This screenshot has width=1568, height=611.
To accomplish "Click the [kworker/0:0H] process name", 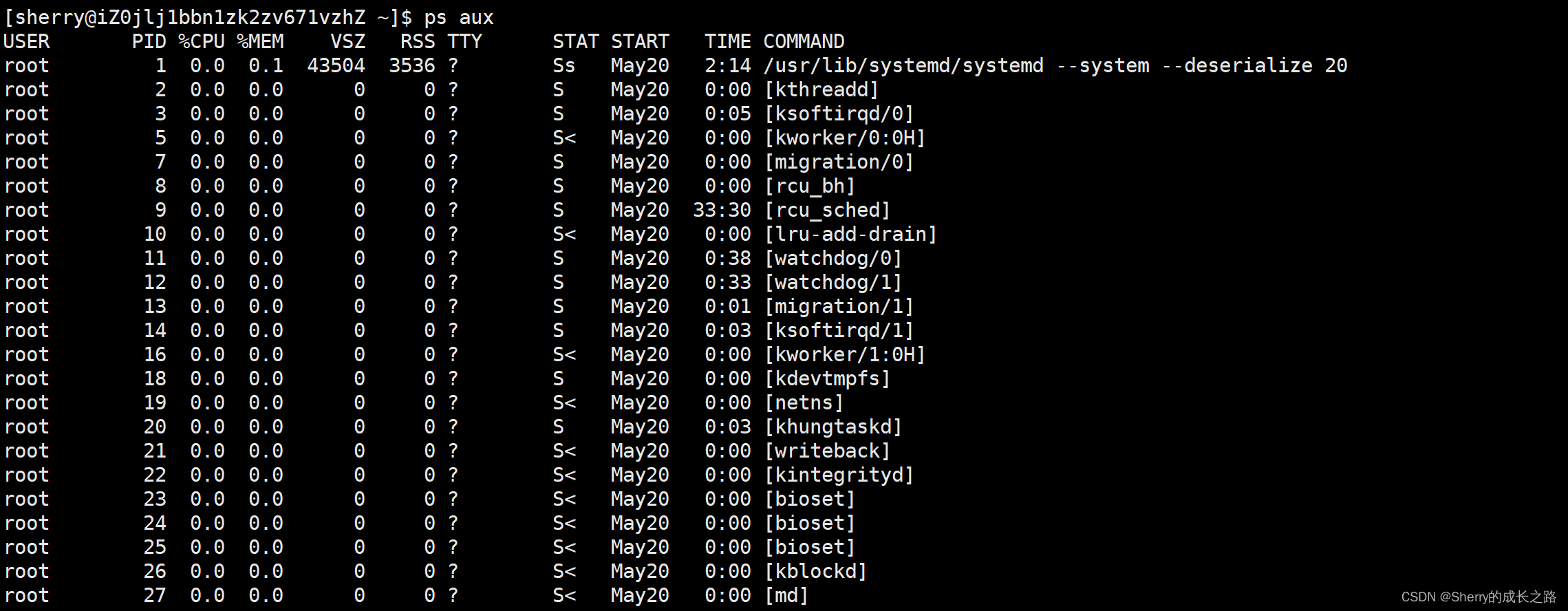I will pyautogui.click(x=845, y=138).
